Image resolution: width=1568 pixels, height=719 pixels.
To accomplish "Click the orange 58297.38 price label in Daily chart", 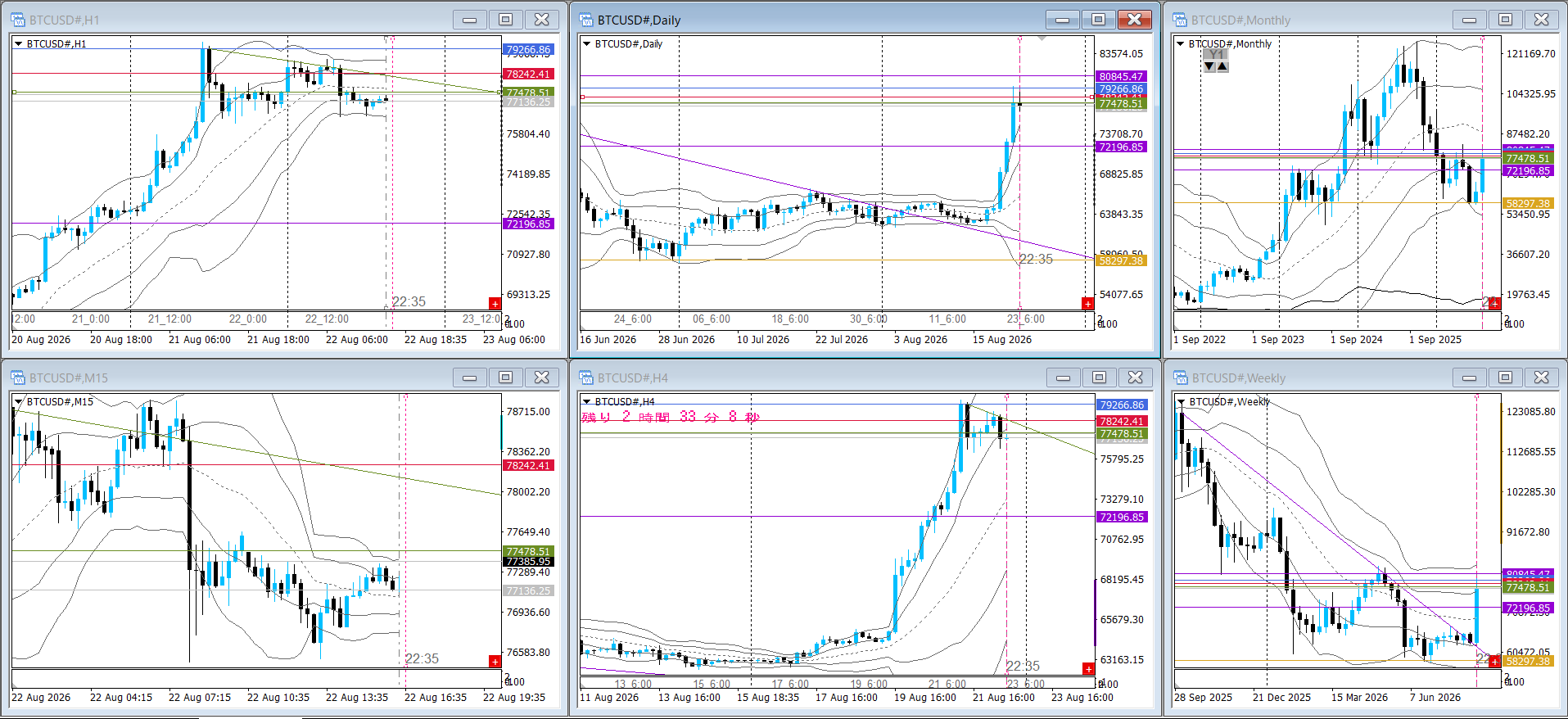I will 1121,260.
